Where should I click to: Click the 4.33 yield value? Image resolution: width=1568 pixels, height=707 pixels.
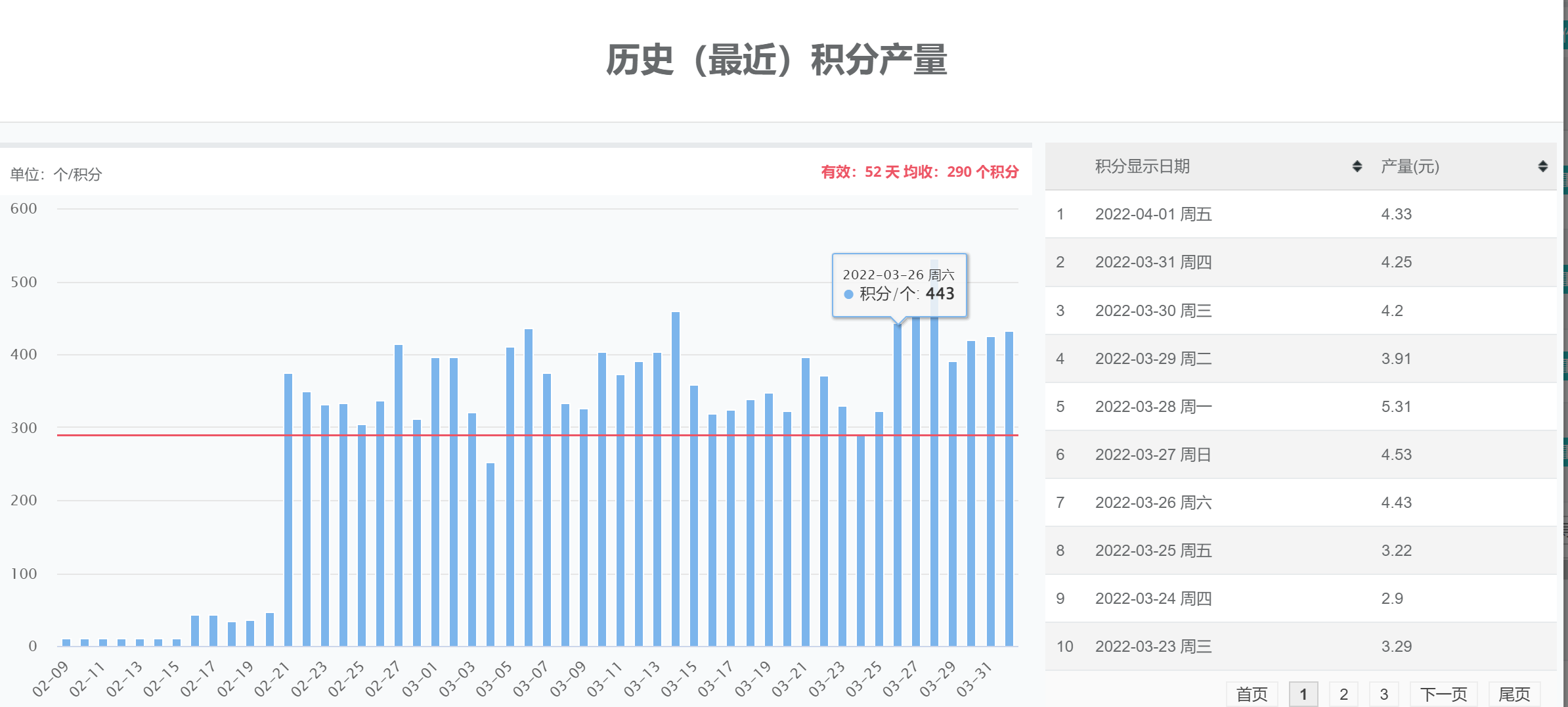1396,214
